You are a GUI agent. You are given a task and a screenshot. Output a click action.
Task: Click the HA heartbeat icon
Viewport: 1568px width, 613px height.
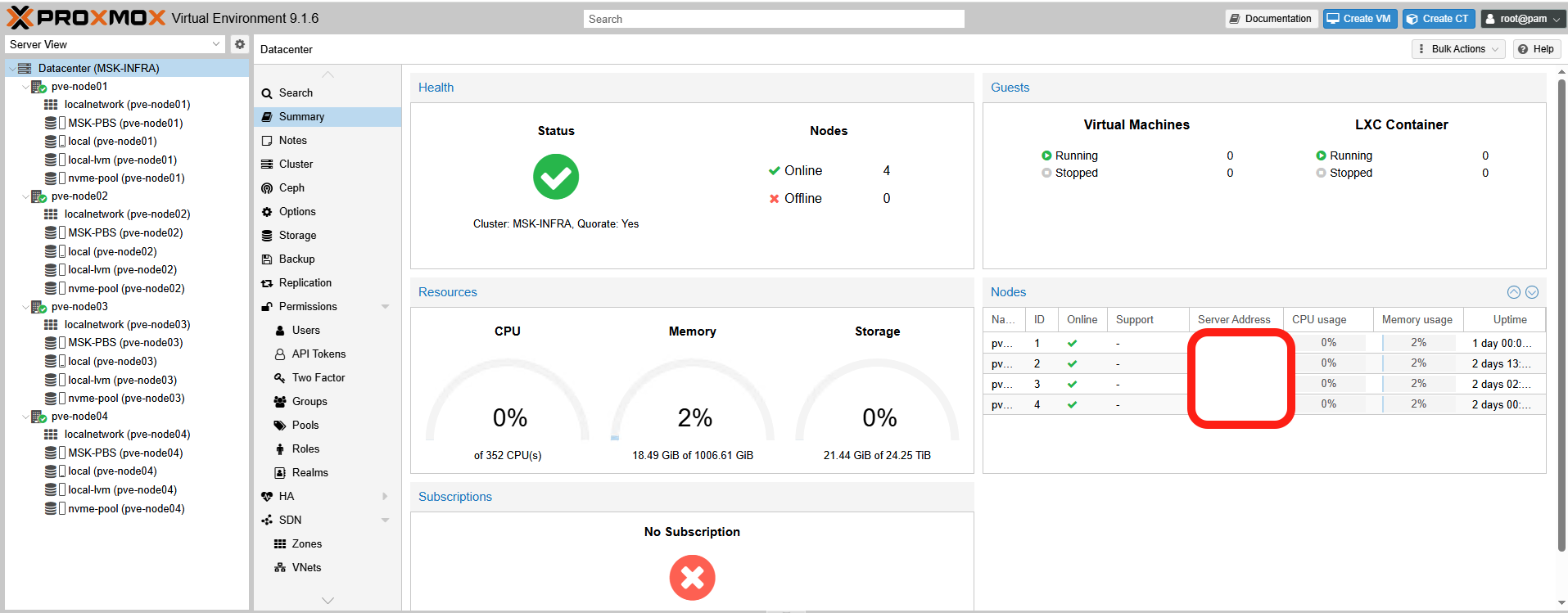[267, 497]
